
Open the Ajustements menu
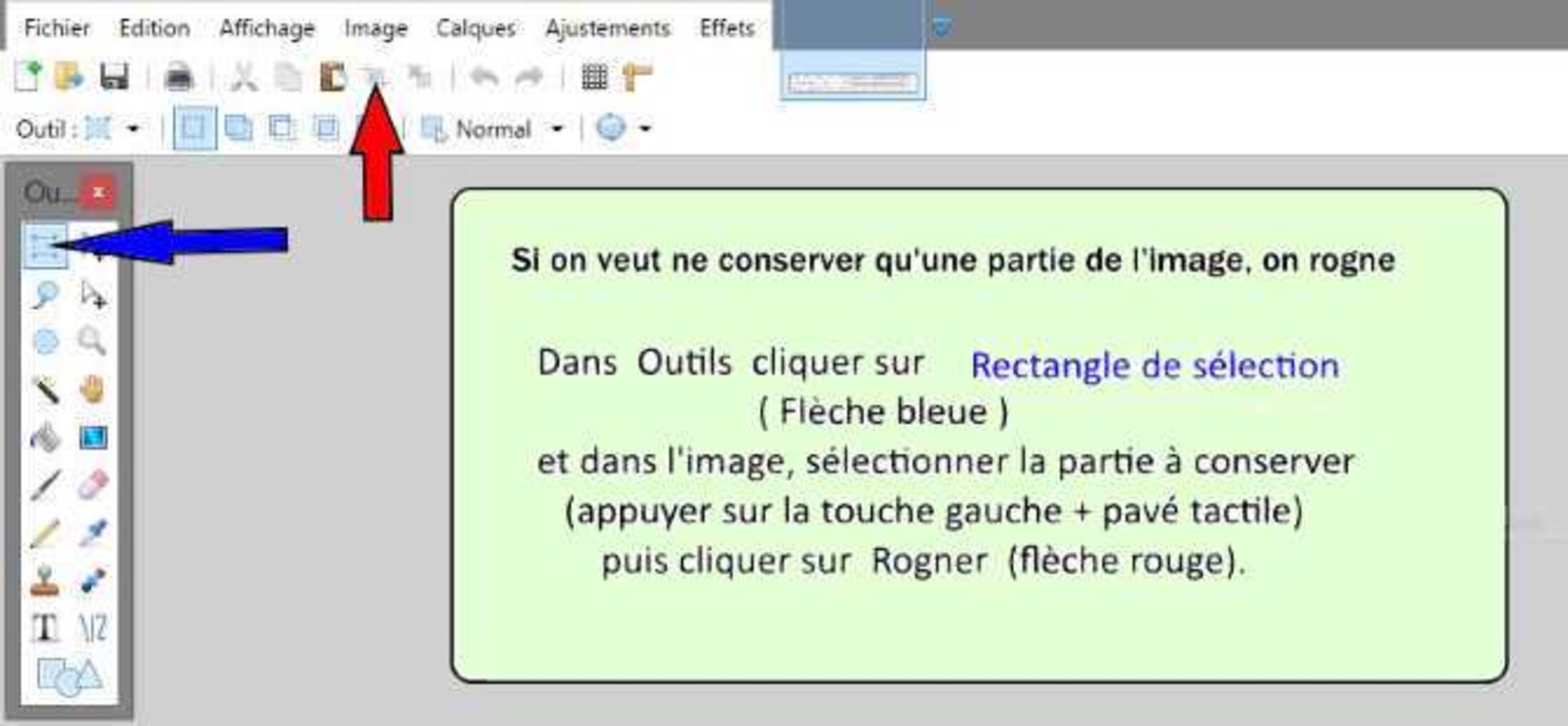pyautogui.click(x=607, y=28)
